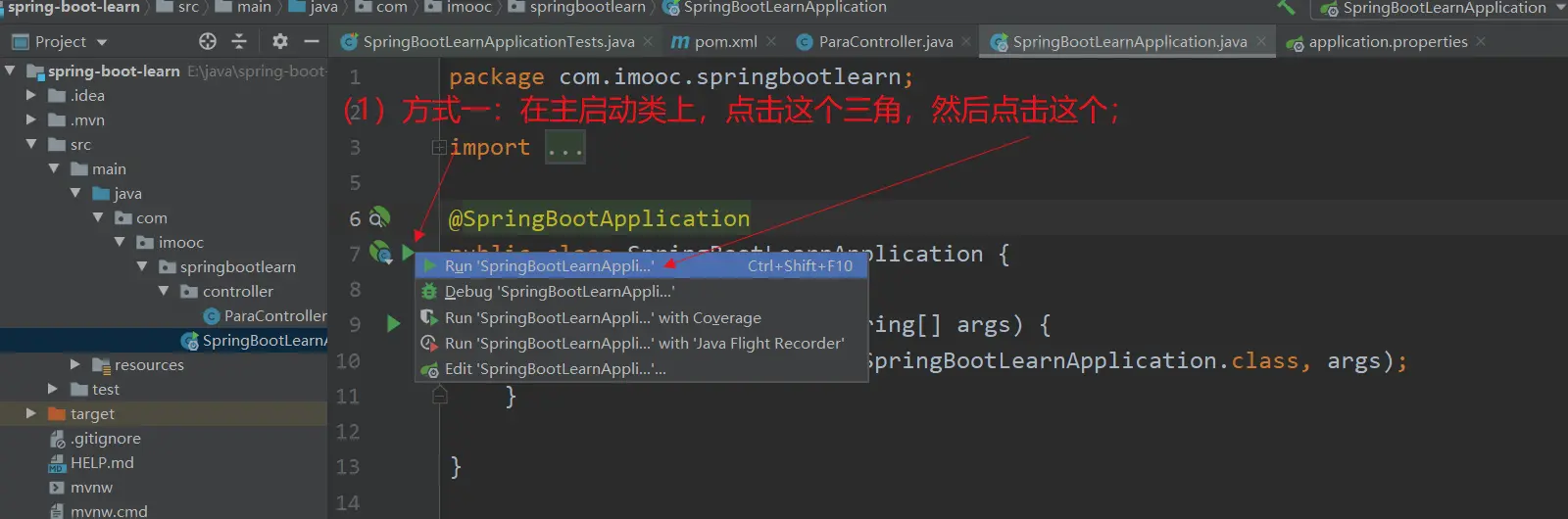The image size is (1568, 519).
Task: Click the Spring bean gutter icon on line 6
Action: click(x=379, y=217)
